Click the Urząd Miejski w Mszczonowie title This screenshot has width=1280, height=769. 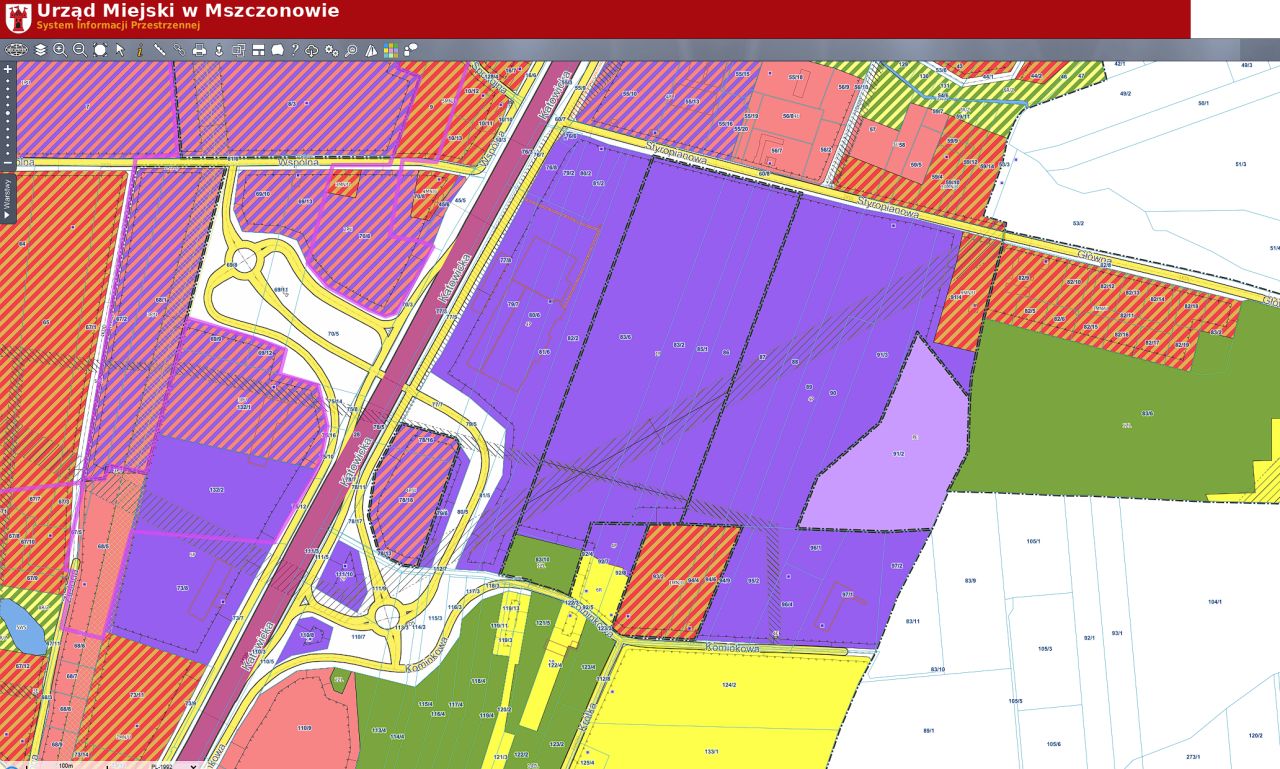(187, 11)
